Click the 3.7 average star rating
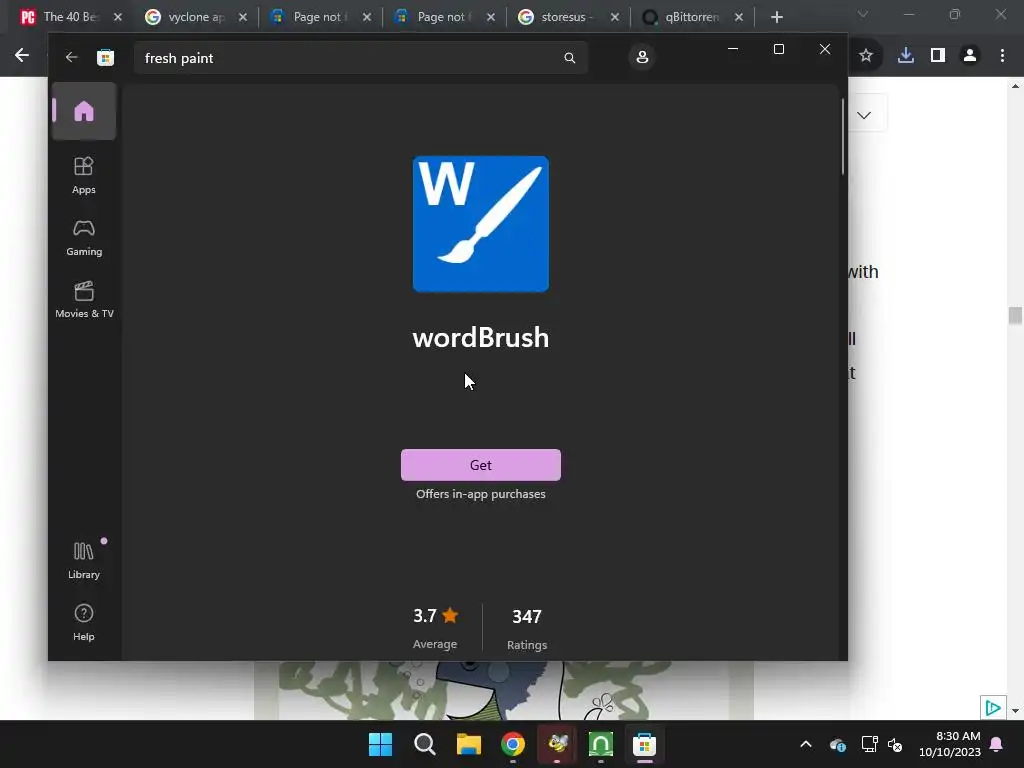 pos(435,616)
